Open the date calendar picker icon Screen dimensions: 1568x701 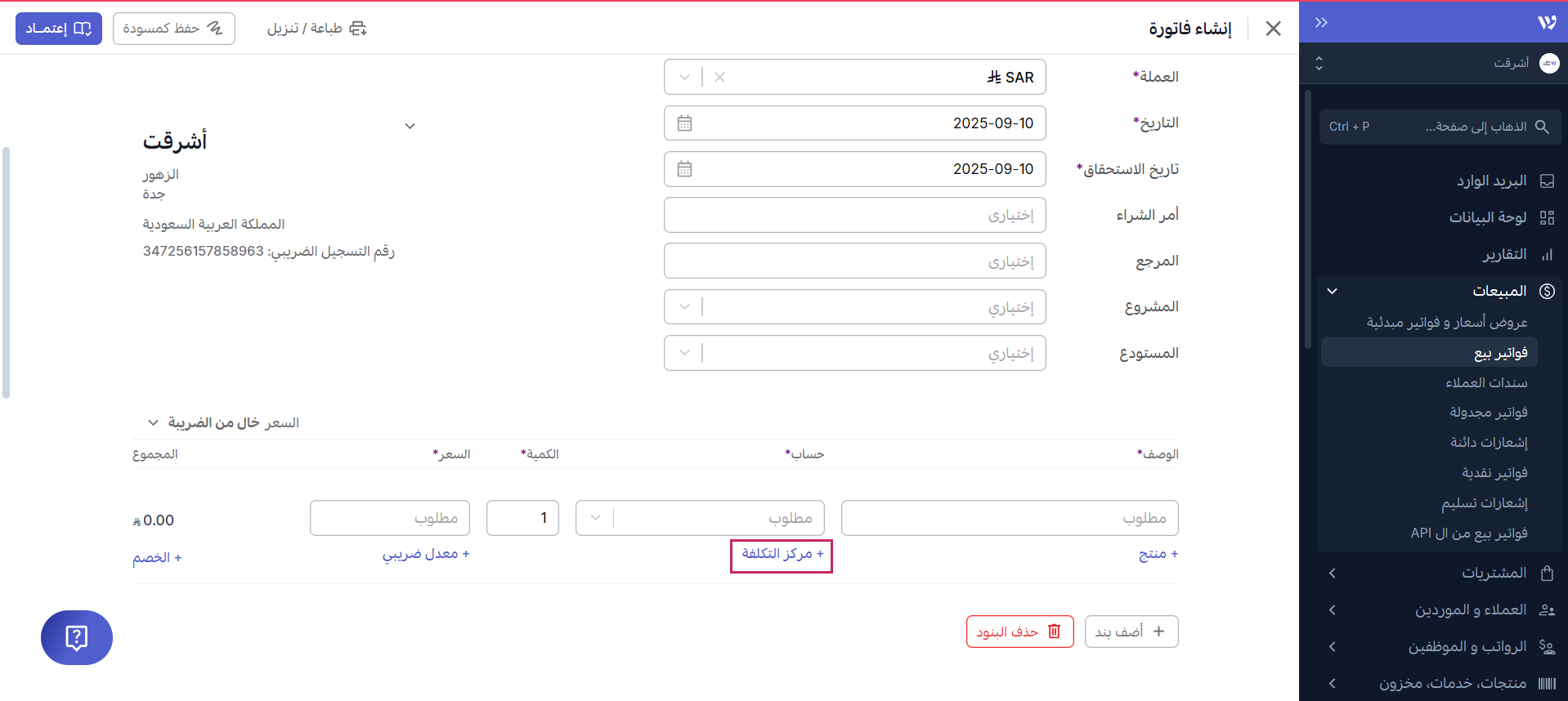684,123
